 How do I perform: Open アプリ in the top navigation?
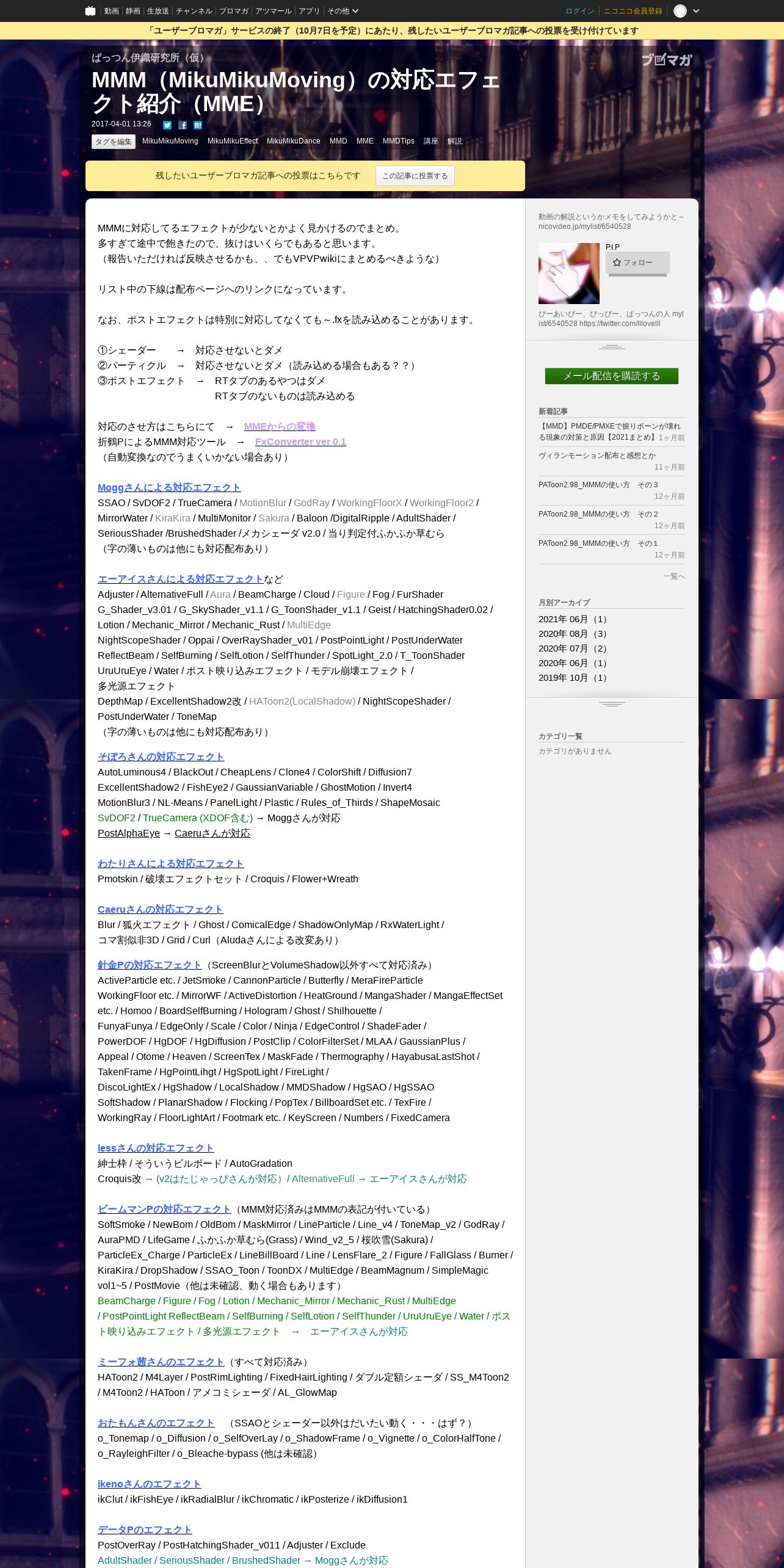pyautogui.click(x=309, y=11)
